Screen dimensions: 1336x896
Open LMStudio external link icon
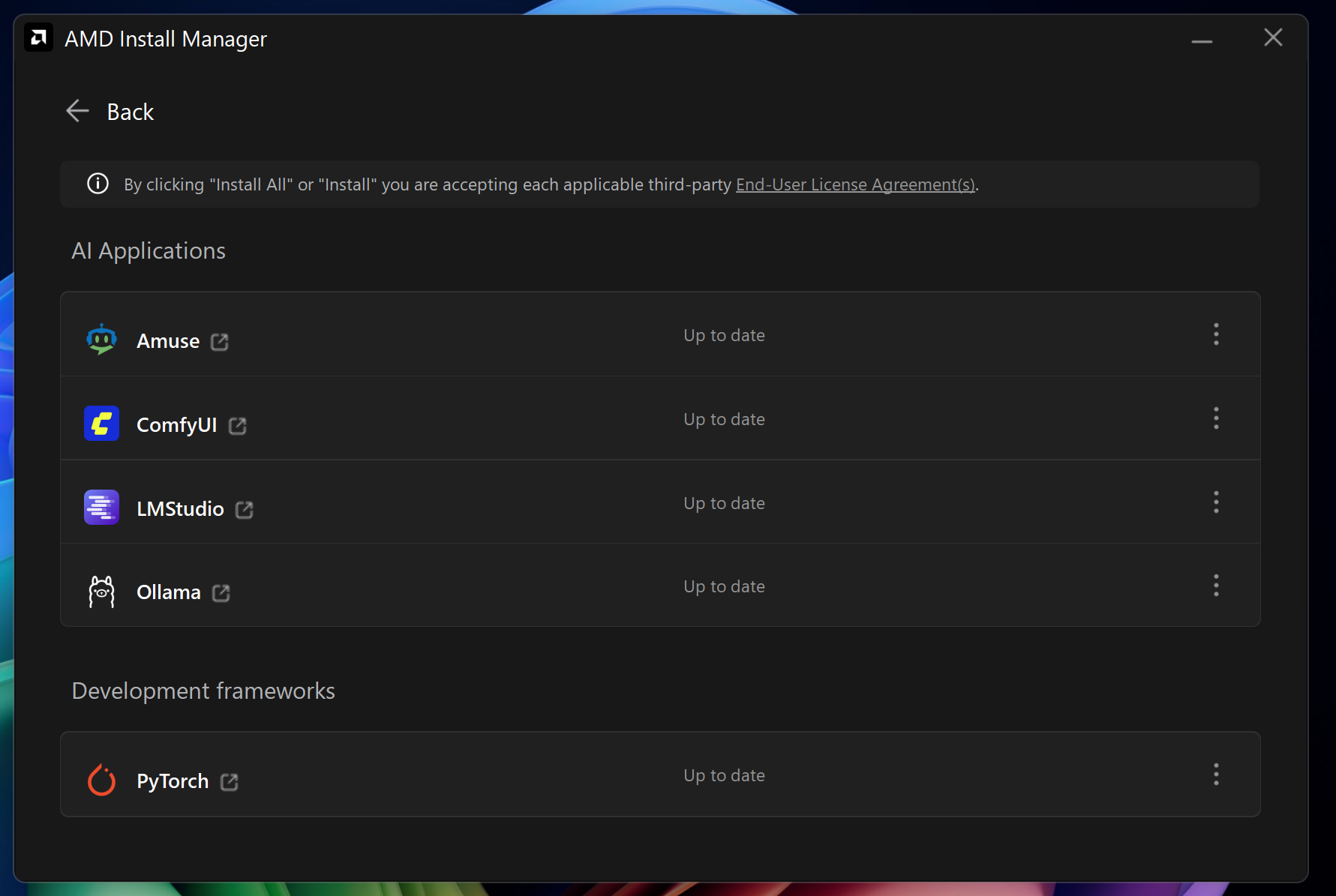point(245,510)
